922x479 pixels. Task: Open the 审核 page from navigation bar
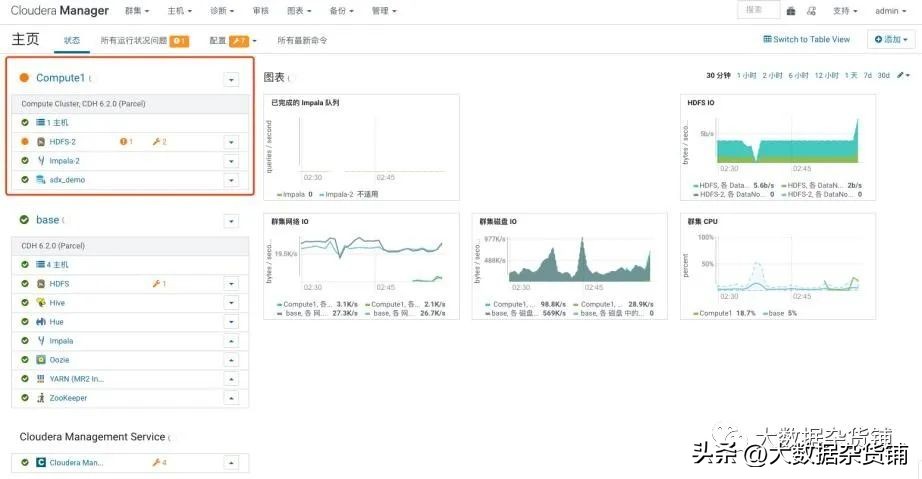pyautogui.click(x=260, y=11)
